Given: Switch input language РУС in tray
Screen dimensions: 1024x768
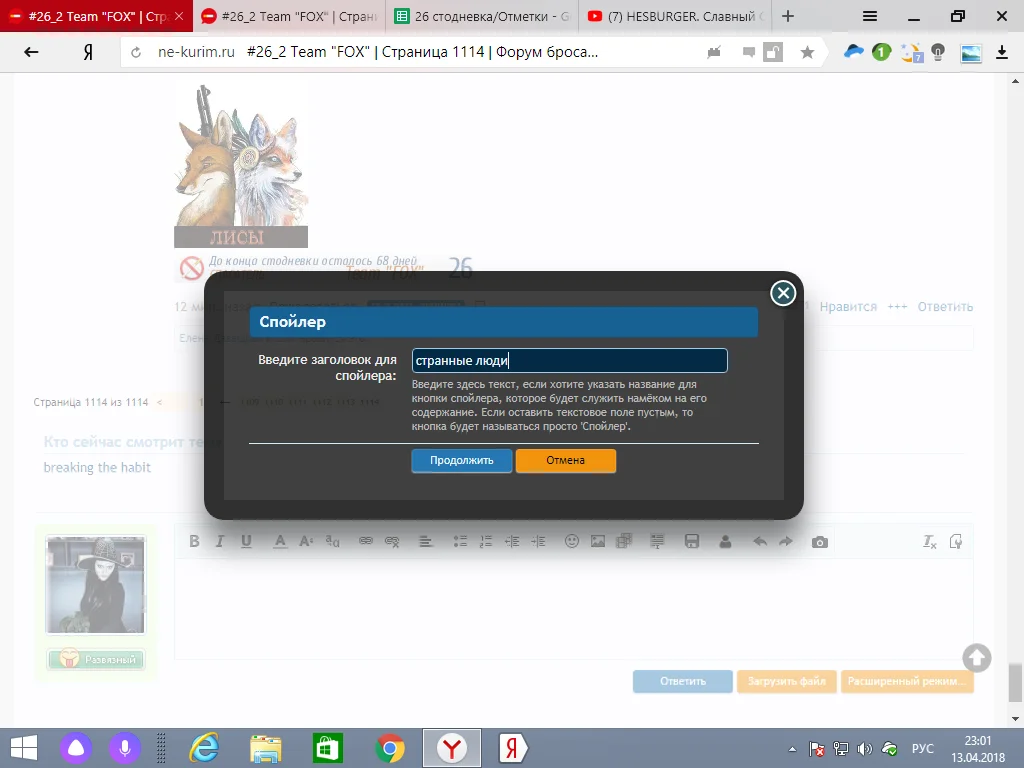Looking at the screenshot, I should (922, 748).
